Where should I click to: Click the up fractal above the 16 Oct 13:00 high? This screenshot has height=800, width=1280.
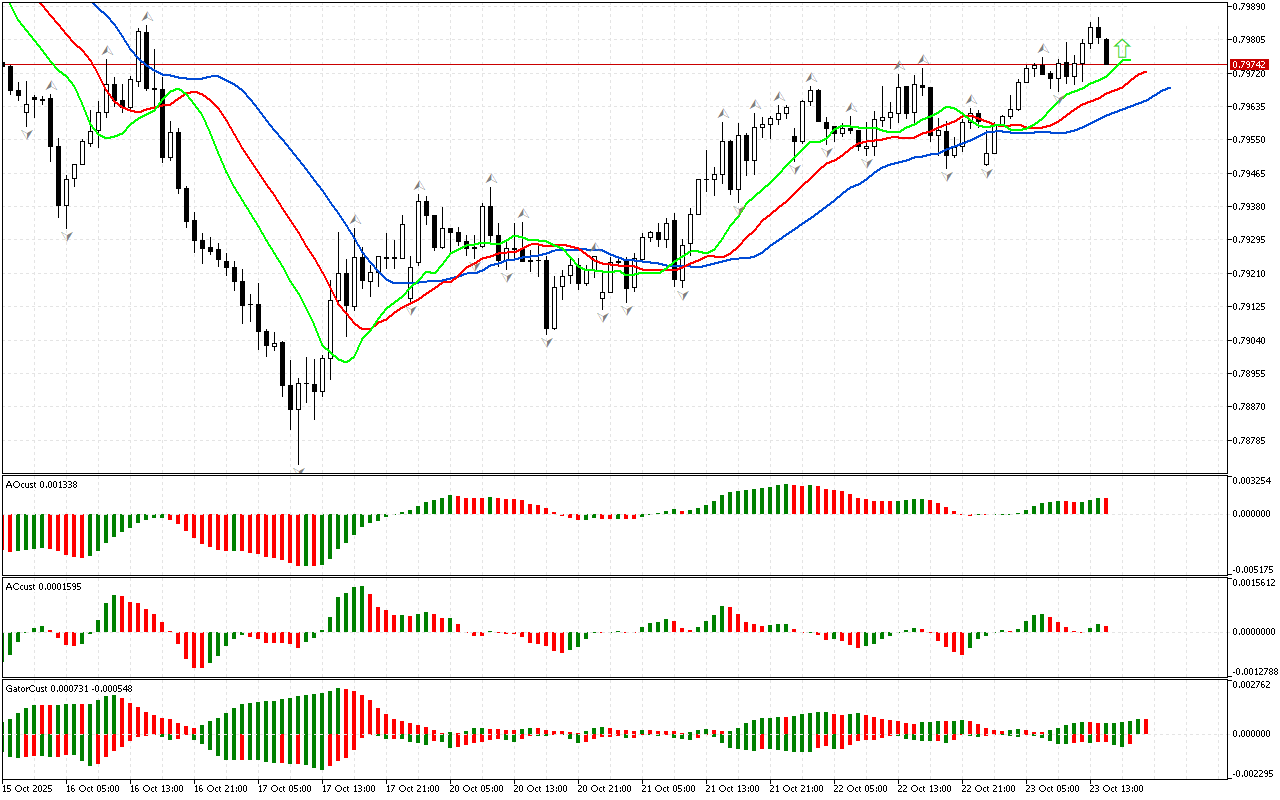(147, 17)
